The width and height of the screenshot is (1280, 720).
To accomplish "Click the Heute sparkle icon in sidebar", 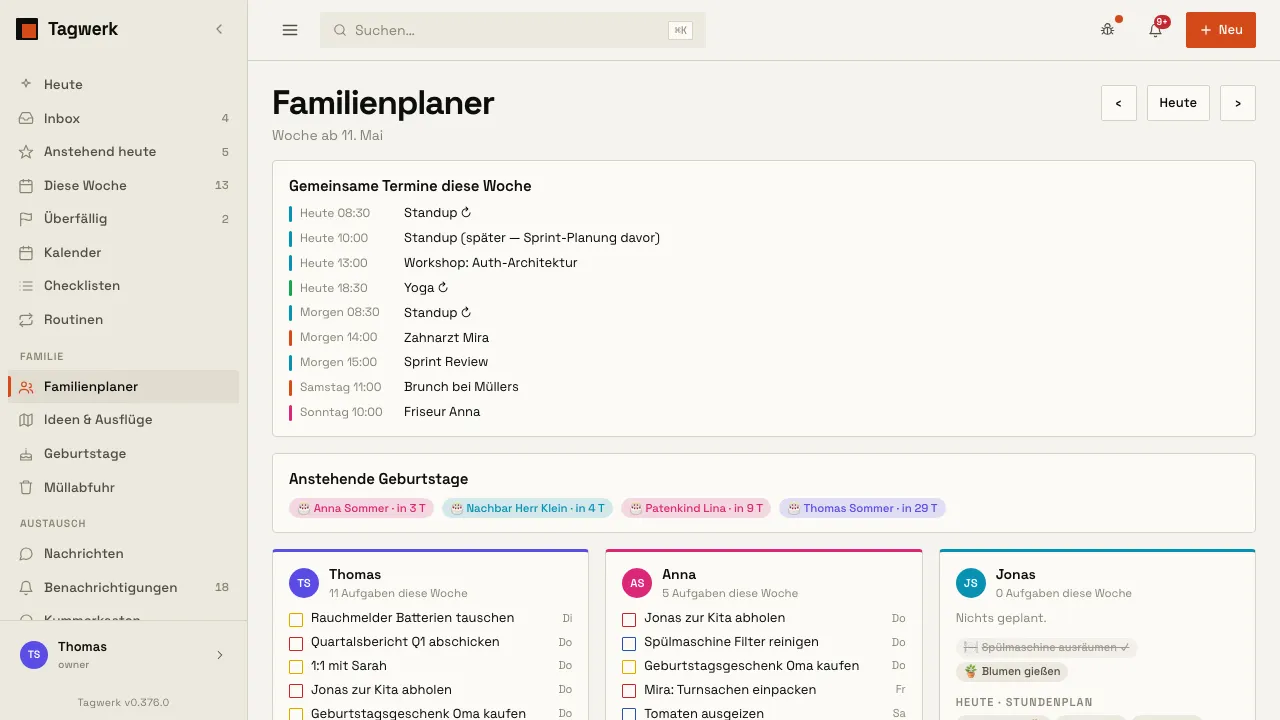I will (26, 85).
